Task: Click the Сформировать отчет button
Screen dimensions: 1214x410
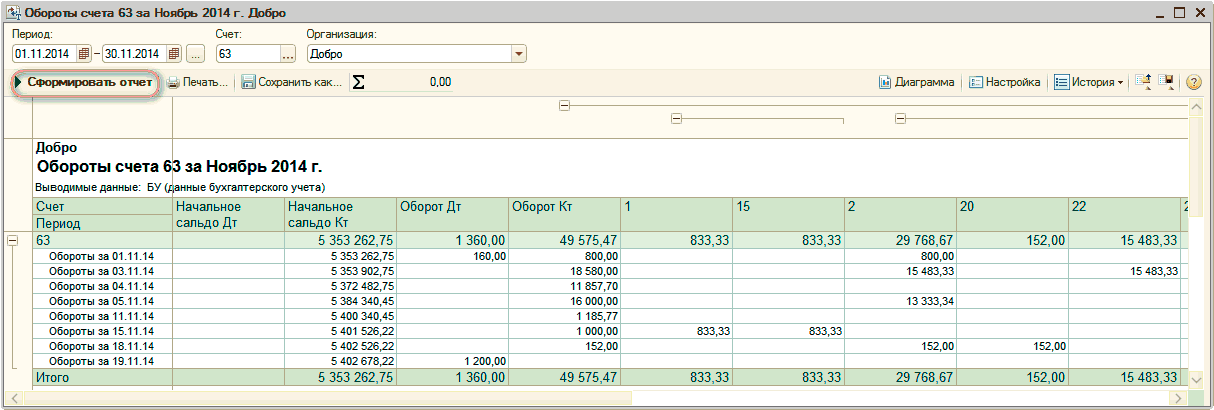Action: [86, 82]
